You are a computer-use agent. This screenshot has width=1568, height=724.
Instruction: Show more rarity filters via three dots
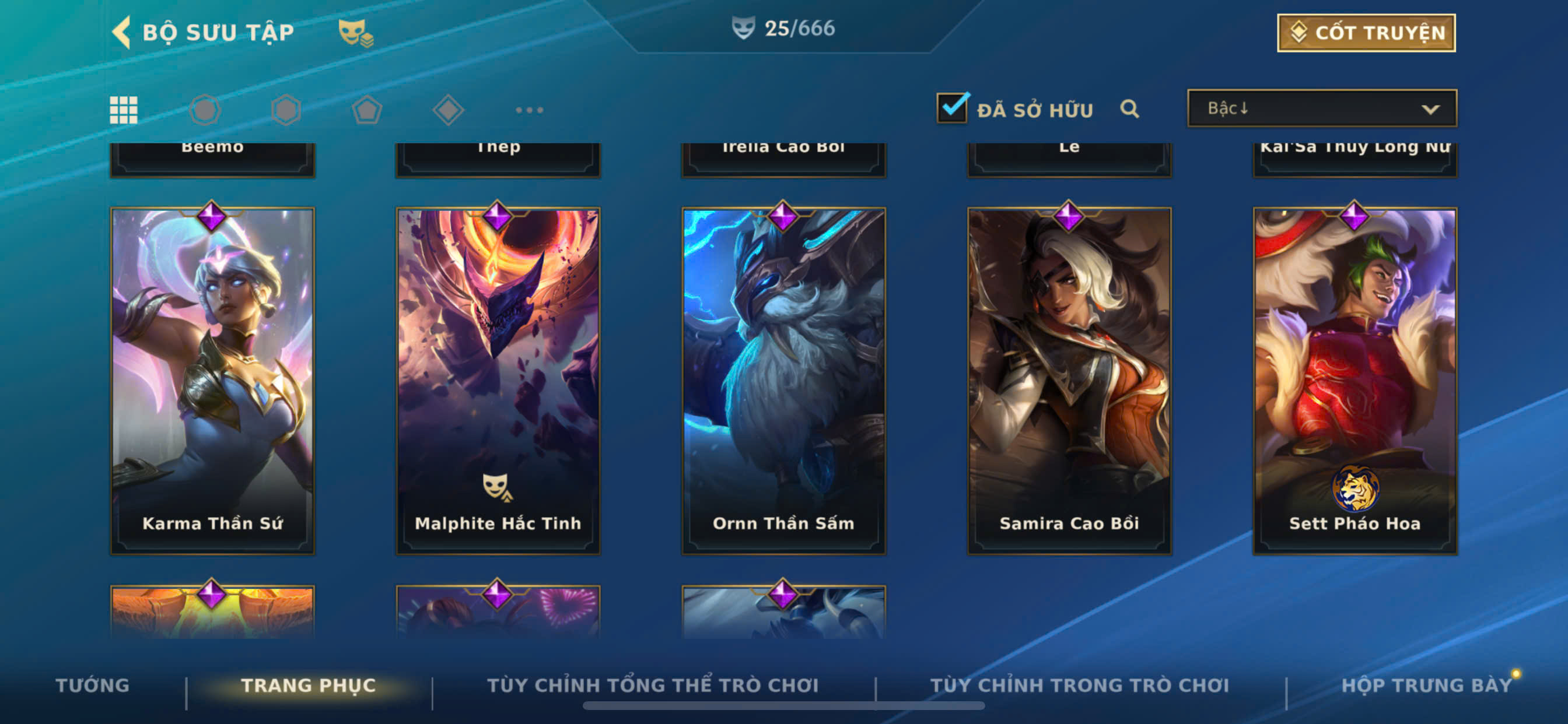(529, 110)
